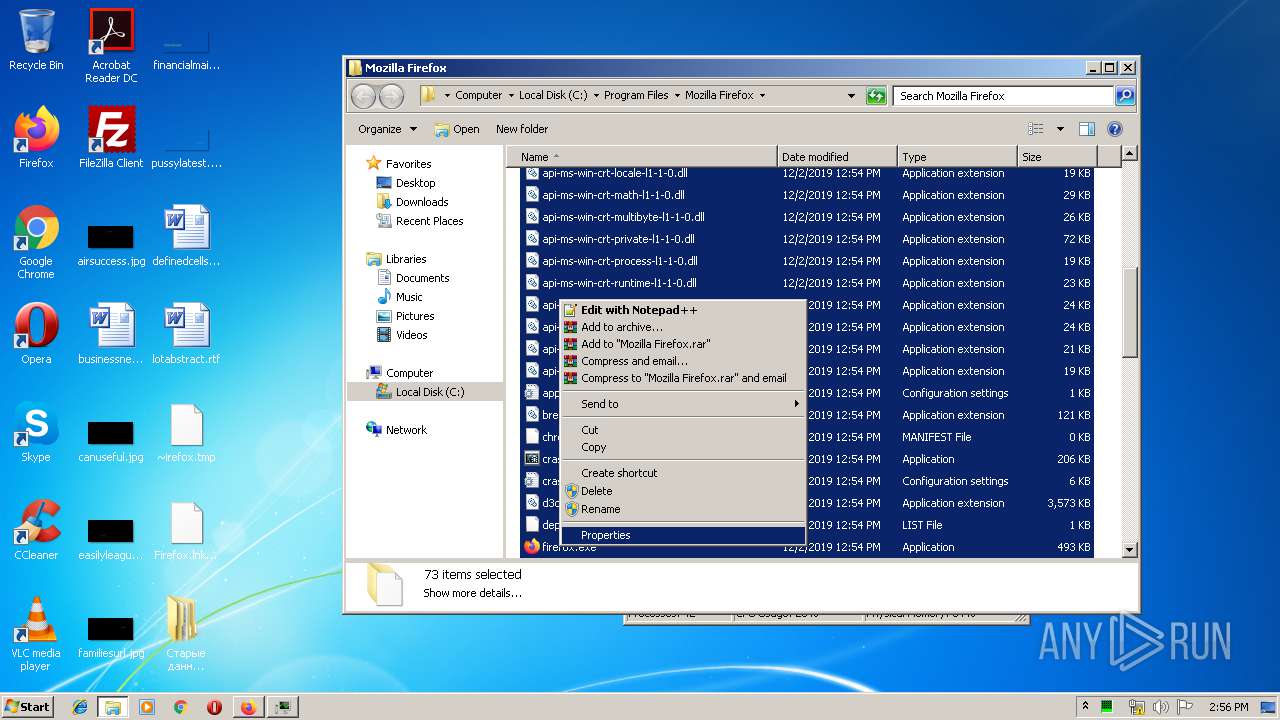The height and width of the screenshot is (720, 1280).
Task: Open Explorer help question-mark icon
Action: click(x=1115, y=129)
